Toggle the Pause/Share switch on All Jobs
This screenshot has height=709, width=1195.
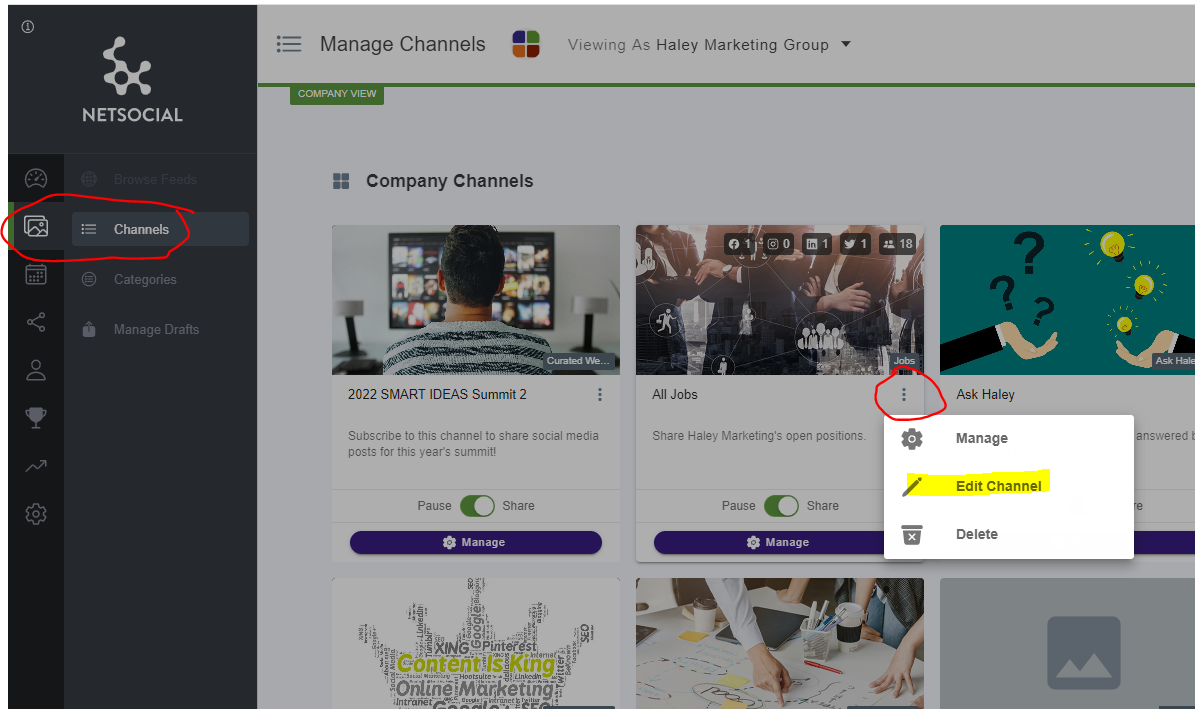pyautogui.click(x=781, y=505)
